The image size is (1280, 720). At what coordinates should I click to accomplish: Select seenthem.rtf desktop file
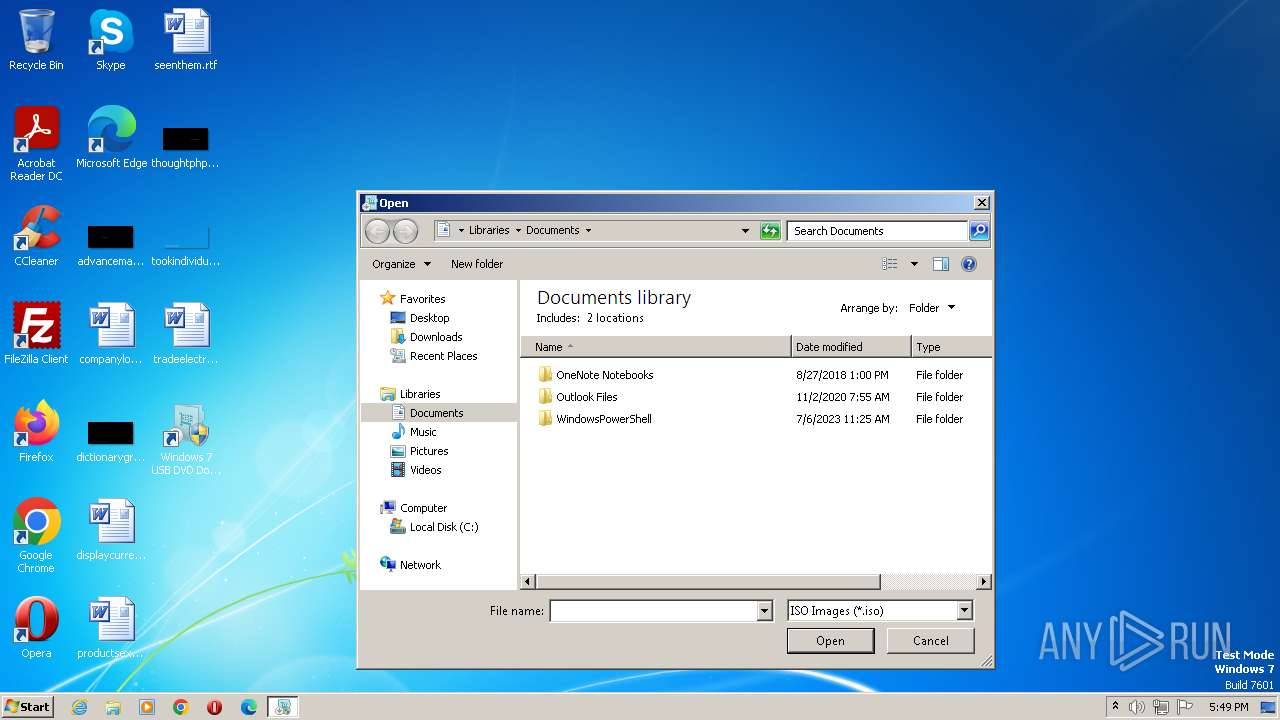pyautogui.click(x=186, y=40)
